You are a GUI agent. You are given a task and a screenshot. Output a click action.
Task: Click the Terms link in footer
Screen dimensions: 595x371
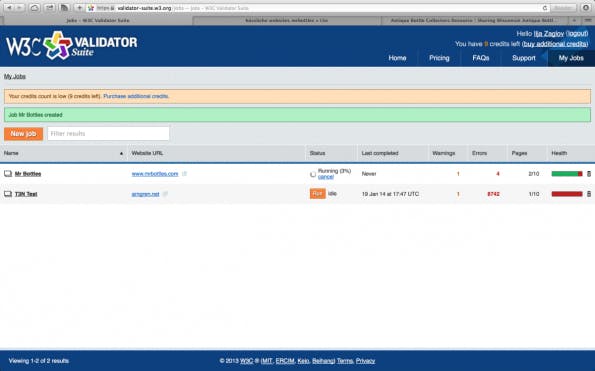tap(345, 361)
